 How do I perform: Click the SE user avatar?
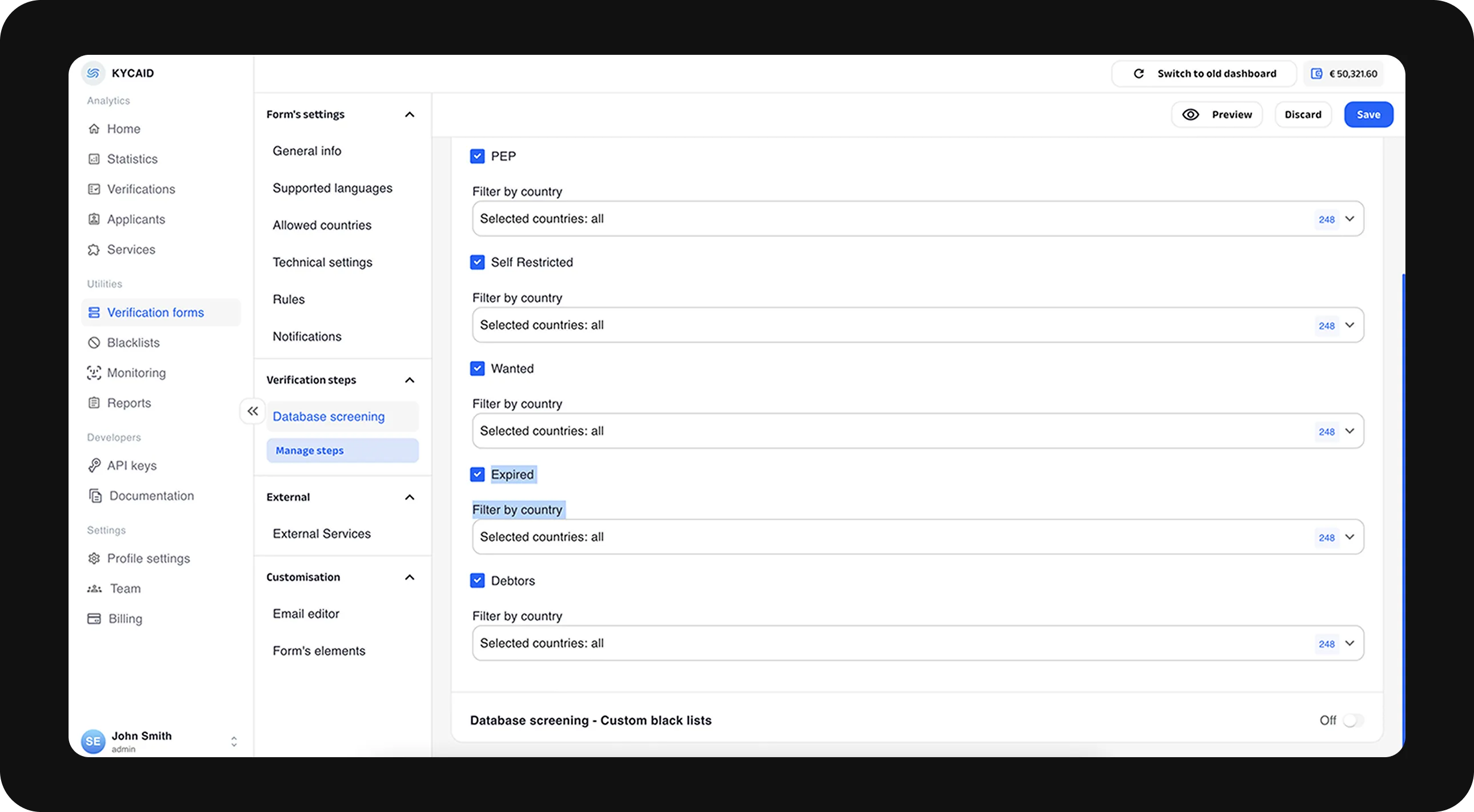tap(93, 742)
